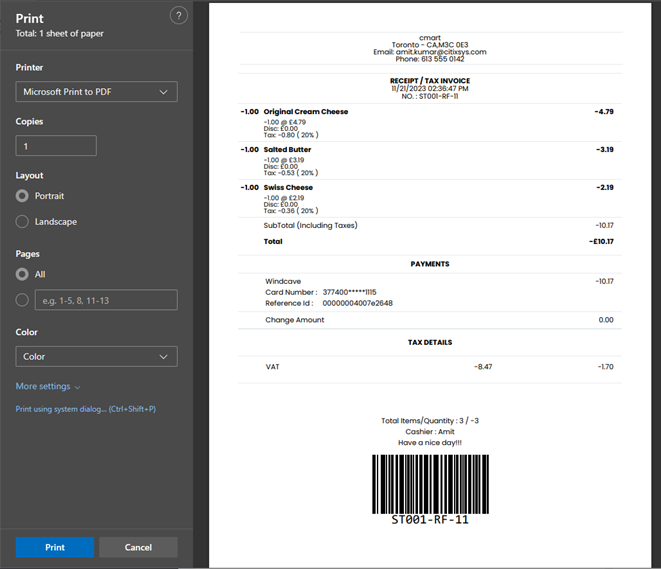The width and height of the screenshot is (661, 569).
Task: Select the custom page range radio button
Action: coord(22,299)
